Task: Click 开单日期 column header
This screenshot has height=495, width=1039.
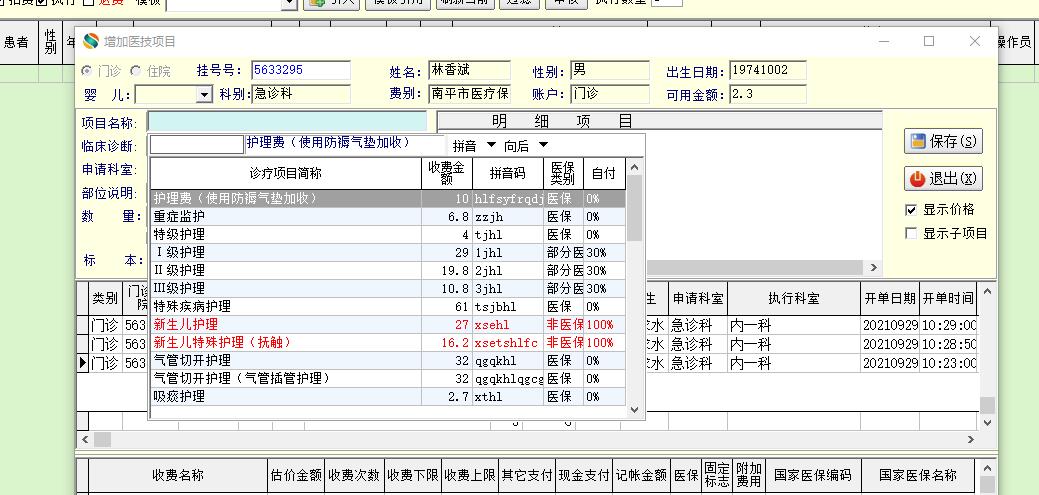Action: [890, 299]
